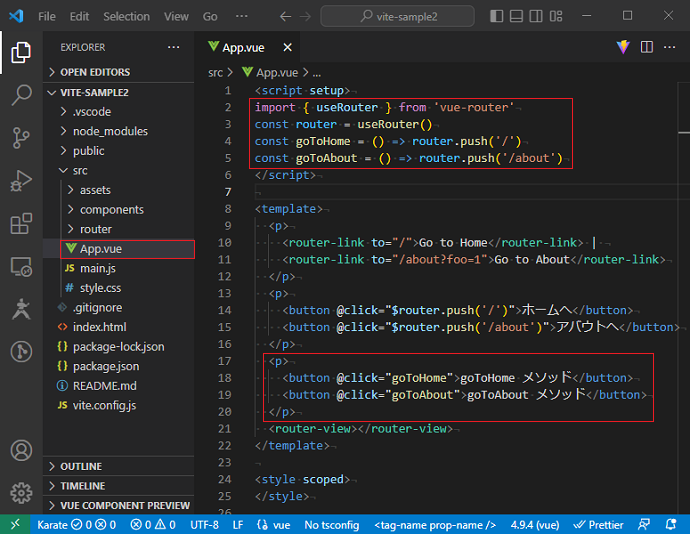
Task: Expand the .vscode folder
Action: (x=119, y=112)
